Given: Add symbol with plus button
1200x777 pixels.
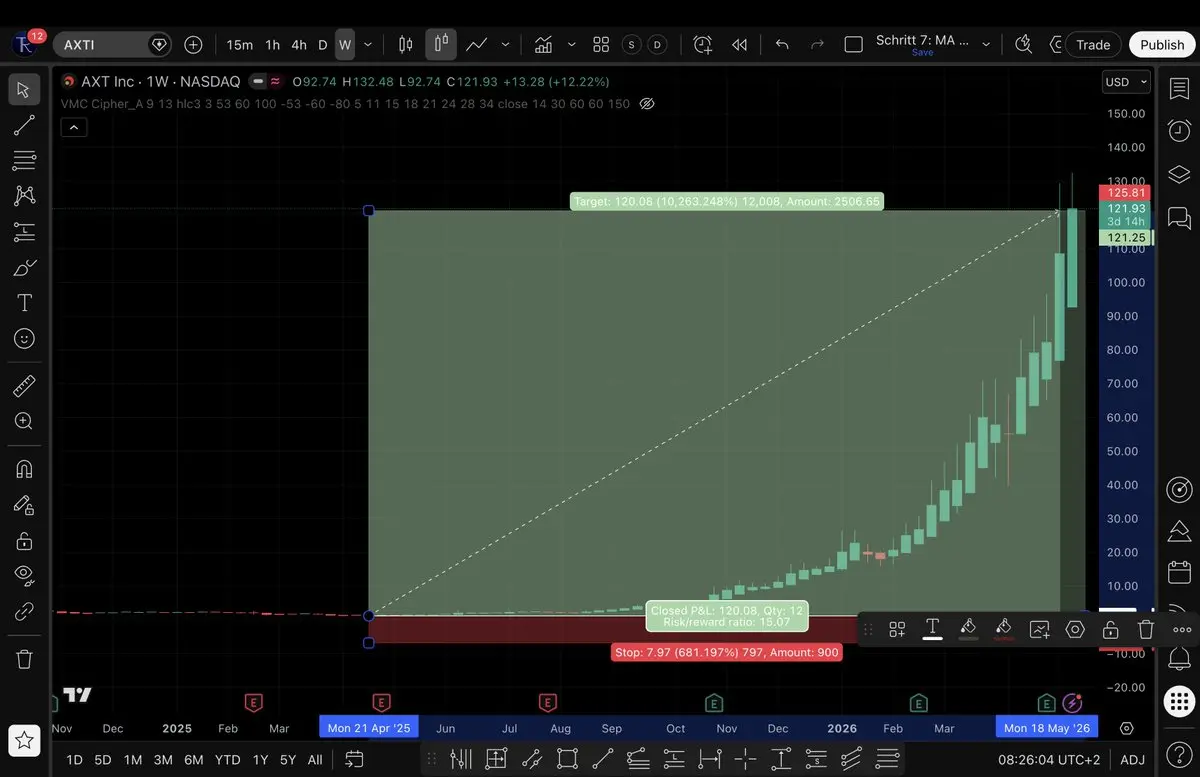Looking at the screenshot, I should pos(193,45).
